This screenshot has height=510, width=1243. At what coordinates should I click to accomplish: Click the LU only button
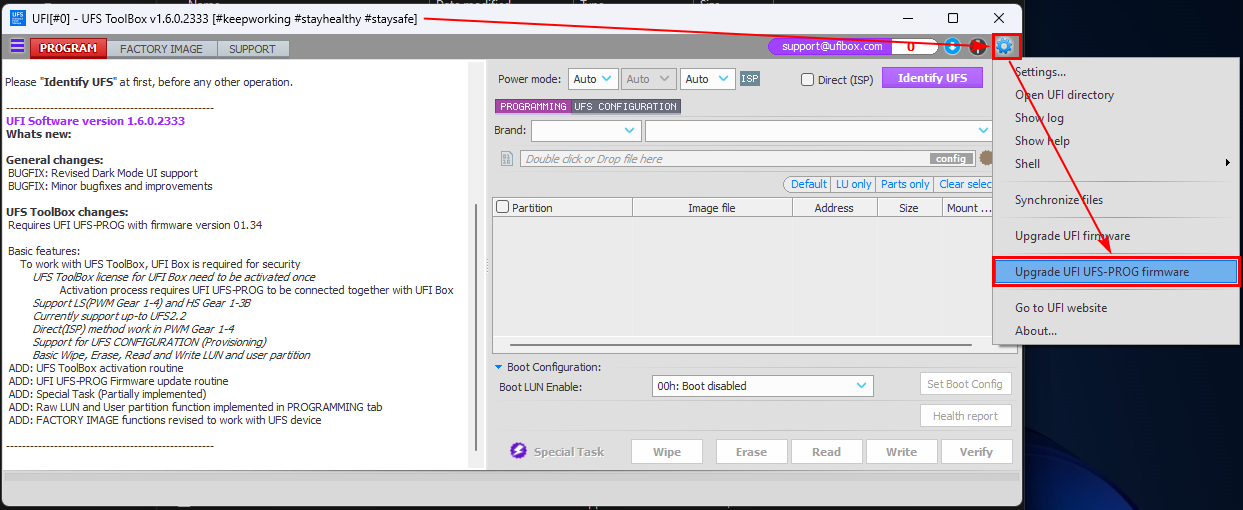coord(853,184)
